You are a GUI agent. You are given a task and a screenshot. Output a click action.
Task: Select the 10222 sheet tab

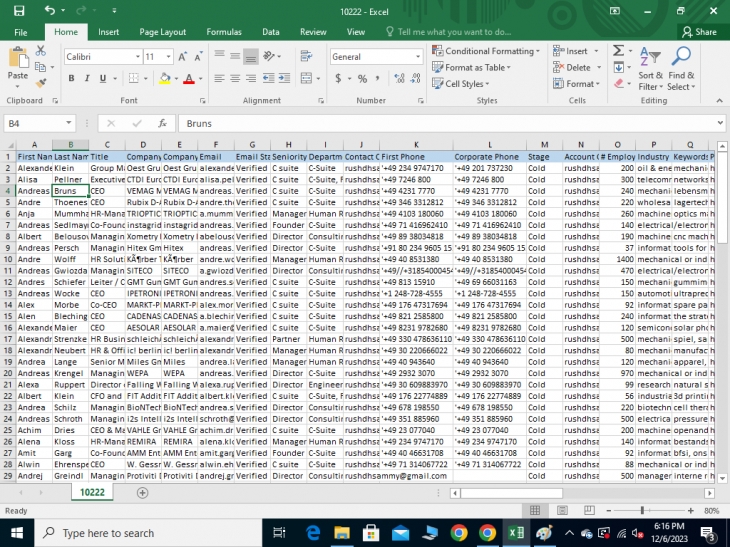(92, 493)
